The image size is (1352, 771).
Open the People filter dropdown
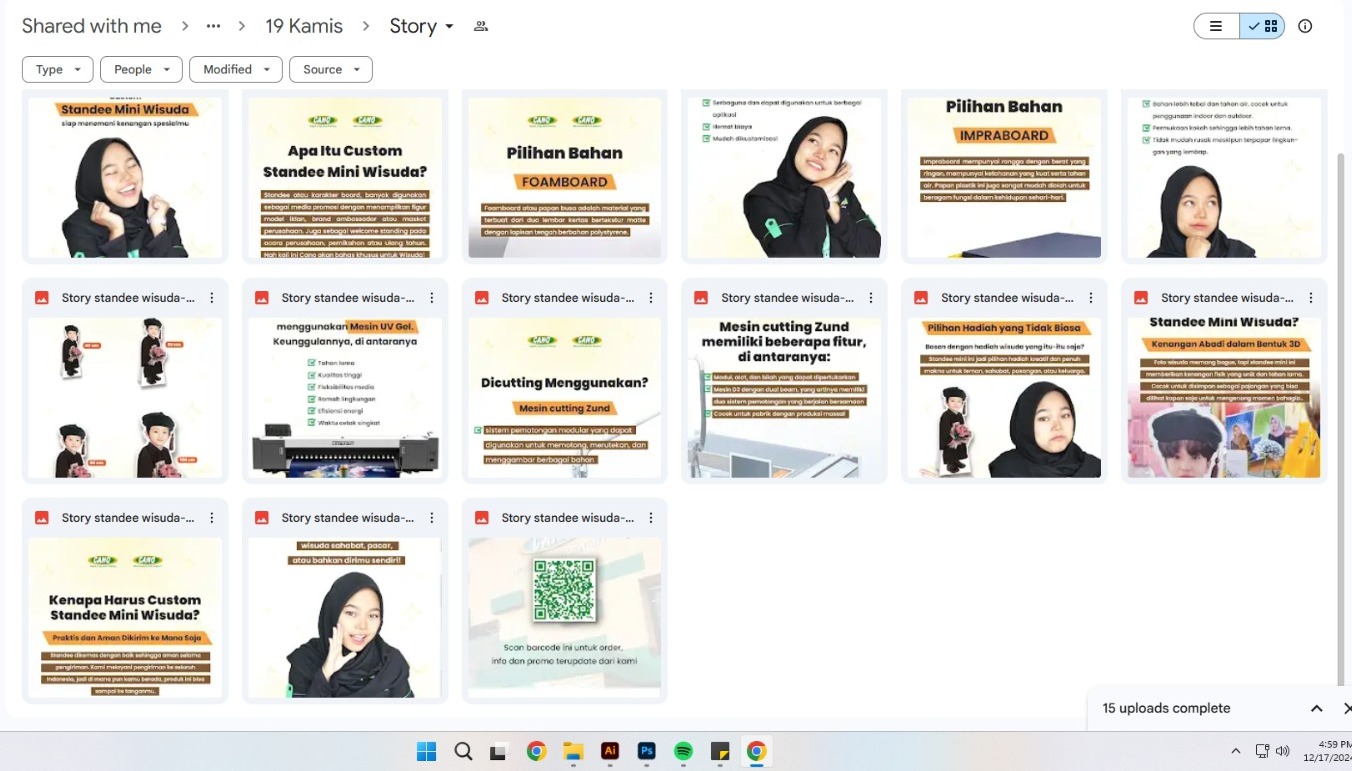[x=141, y=69]
